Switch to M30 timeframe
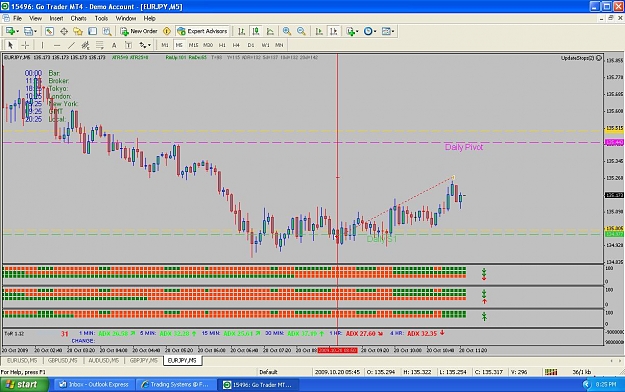This screenshot has width=625, height=392. pos(208,45)
